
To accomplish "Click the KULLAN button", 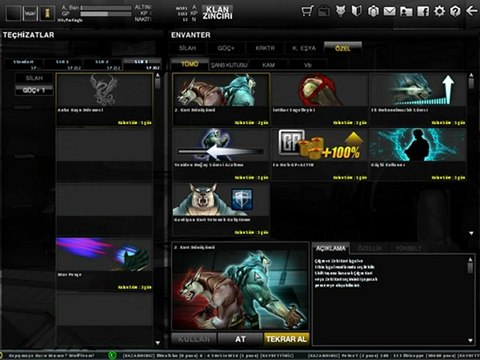I will (194, 339).
